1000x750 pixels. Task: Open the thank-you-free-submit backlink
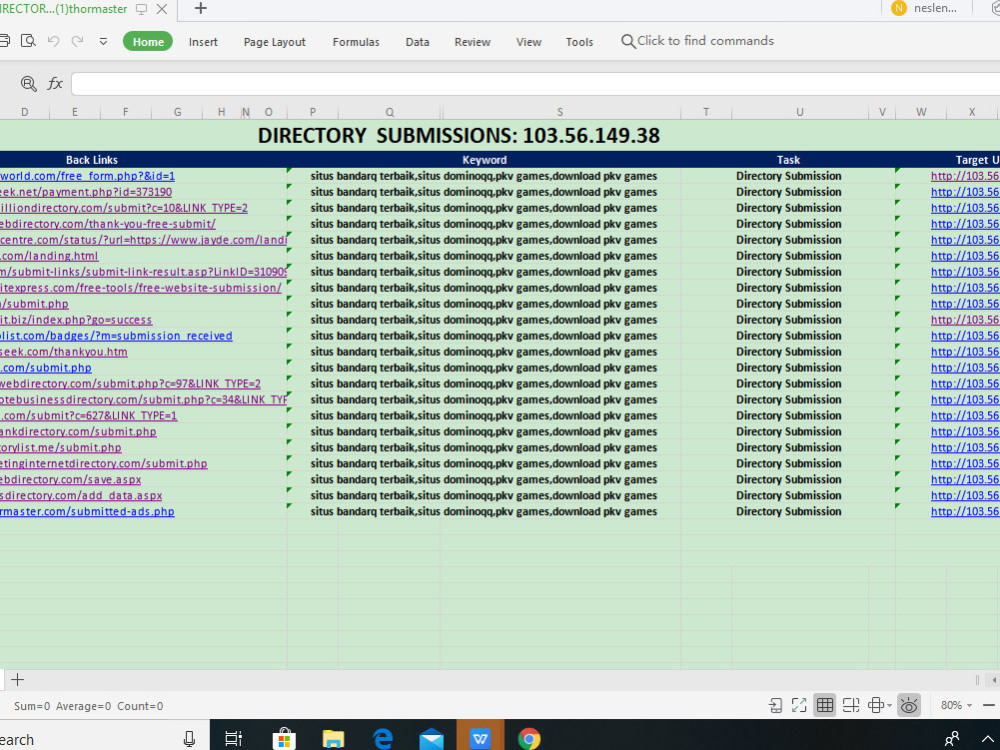(108, 224)
